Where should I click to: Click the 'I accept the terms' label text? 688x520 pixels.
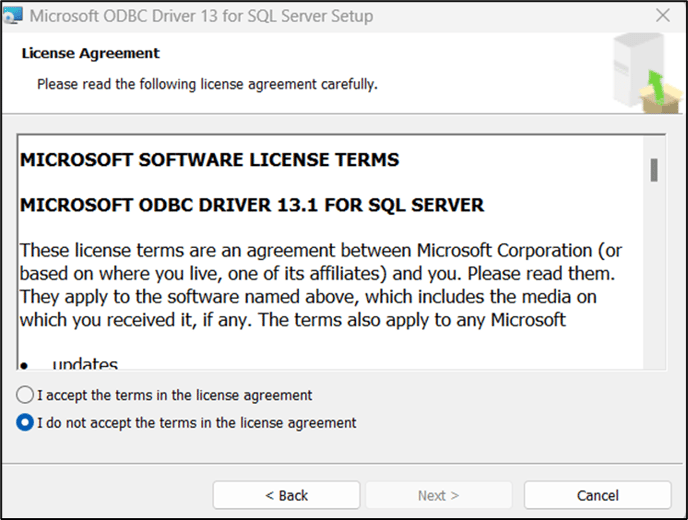[174, 395]
